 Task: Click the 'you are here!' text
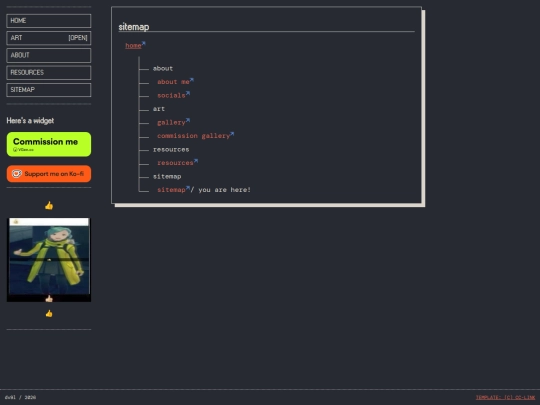tap(225, 190)
